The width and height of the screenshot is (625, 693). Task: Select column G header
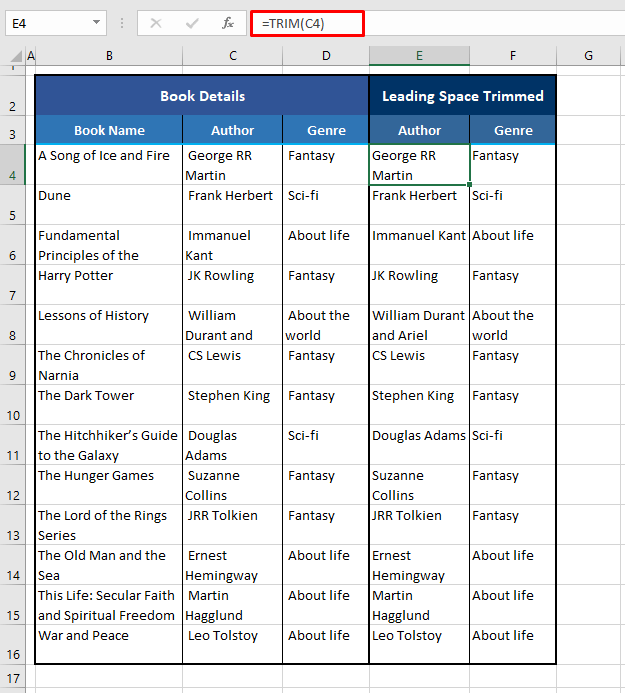(588, 56)
